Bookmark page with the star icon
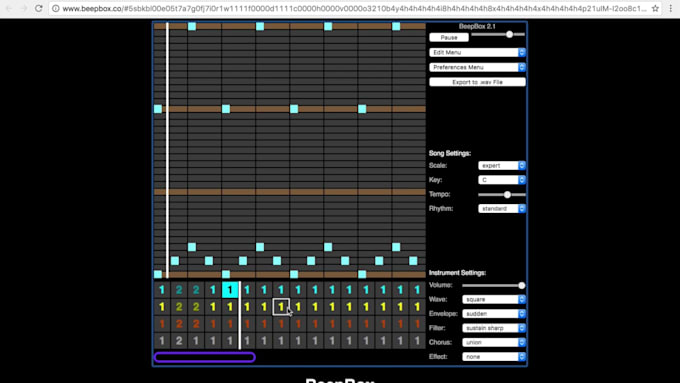This screenshot has width=680, height=383. pos(655,8)
